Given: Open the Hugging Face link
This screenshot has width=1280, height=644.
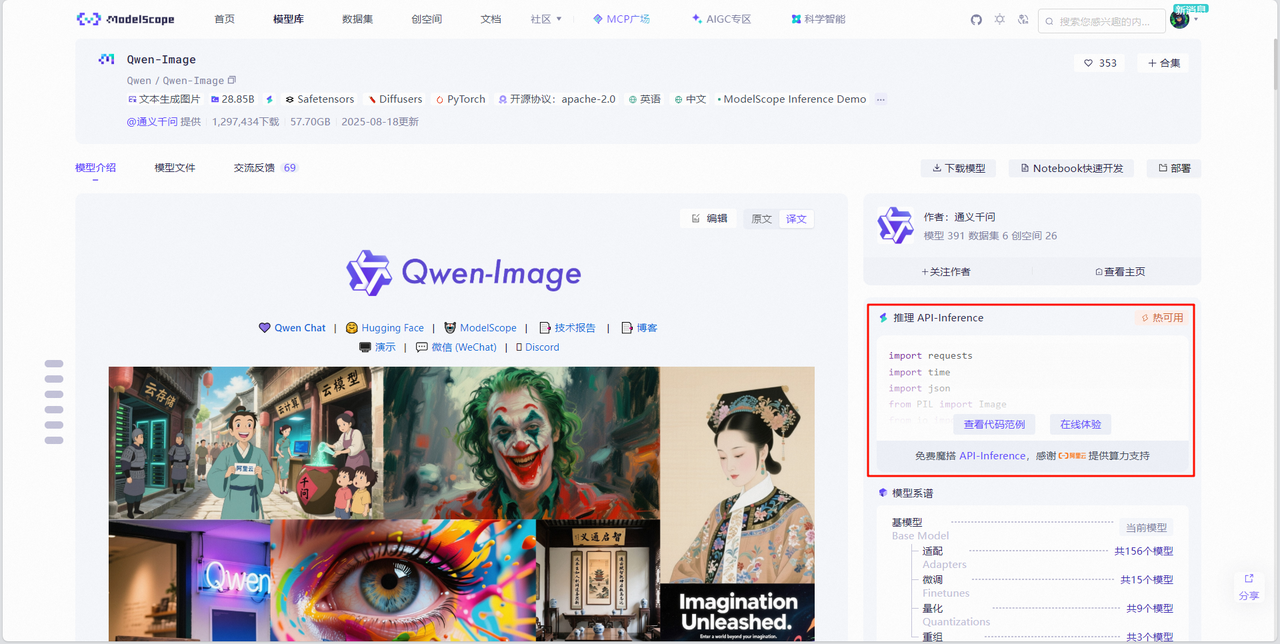Looking at the screenshot, I should 384,328.
